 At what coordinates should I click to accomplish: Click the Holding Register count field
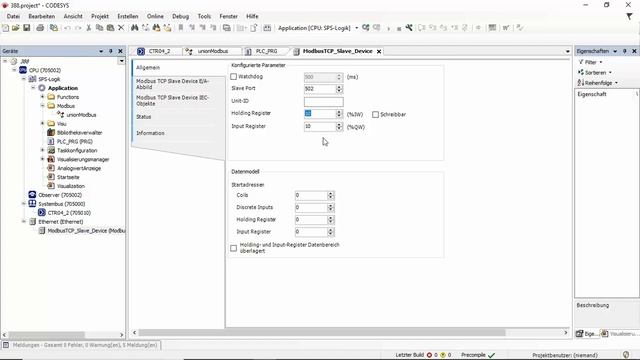point(320,114)
